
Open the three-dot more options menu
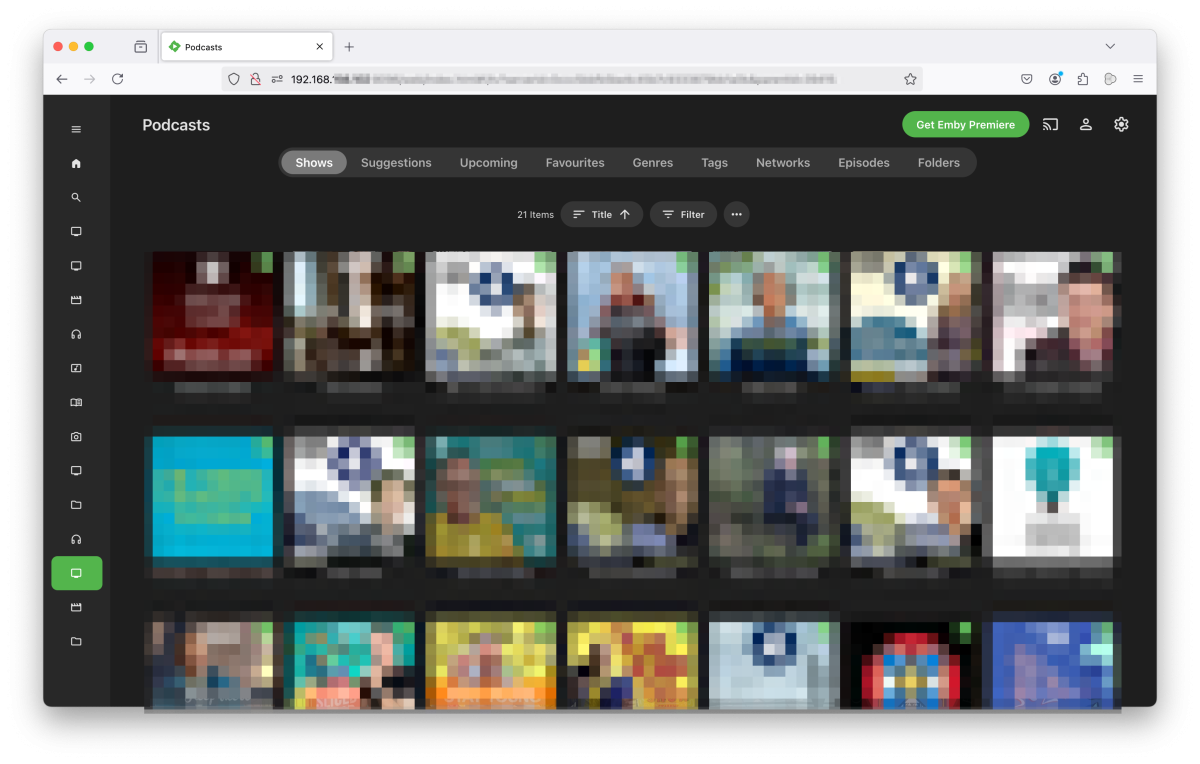tap(736, 214)
